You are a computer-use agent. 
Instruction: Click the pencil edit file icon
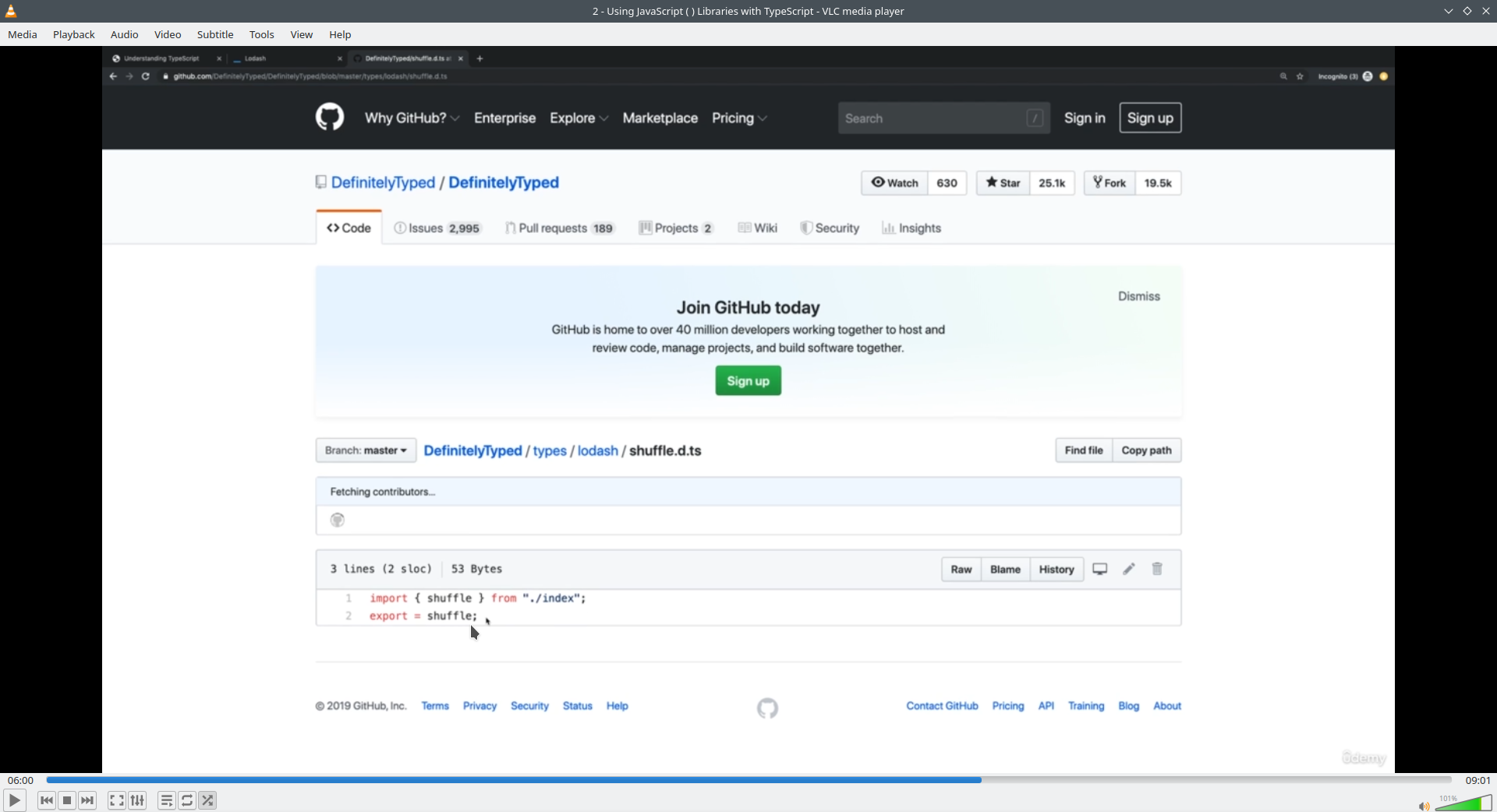1129,569
